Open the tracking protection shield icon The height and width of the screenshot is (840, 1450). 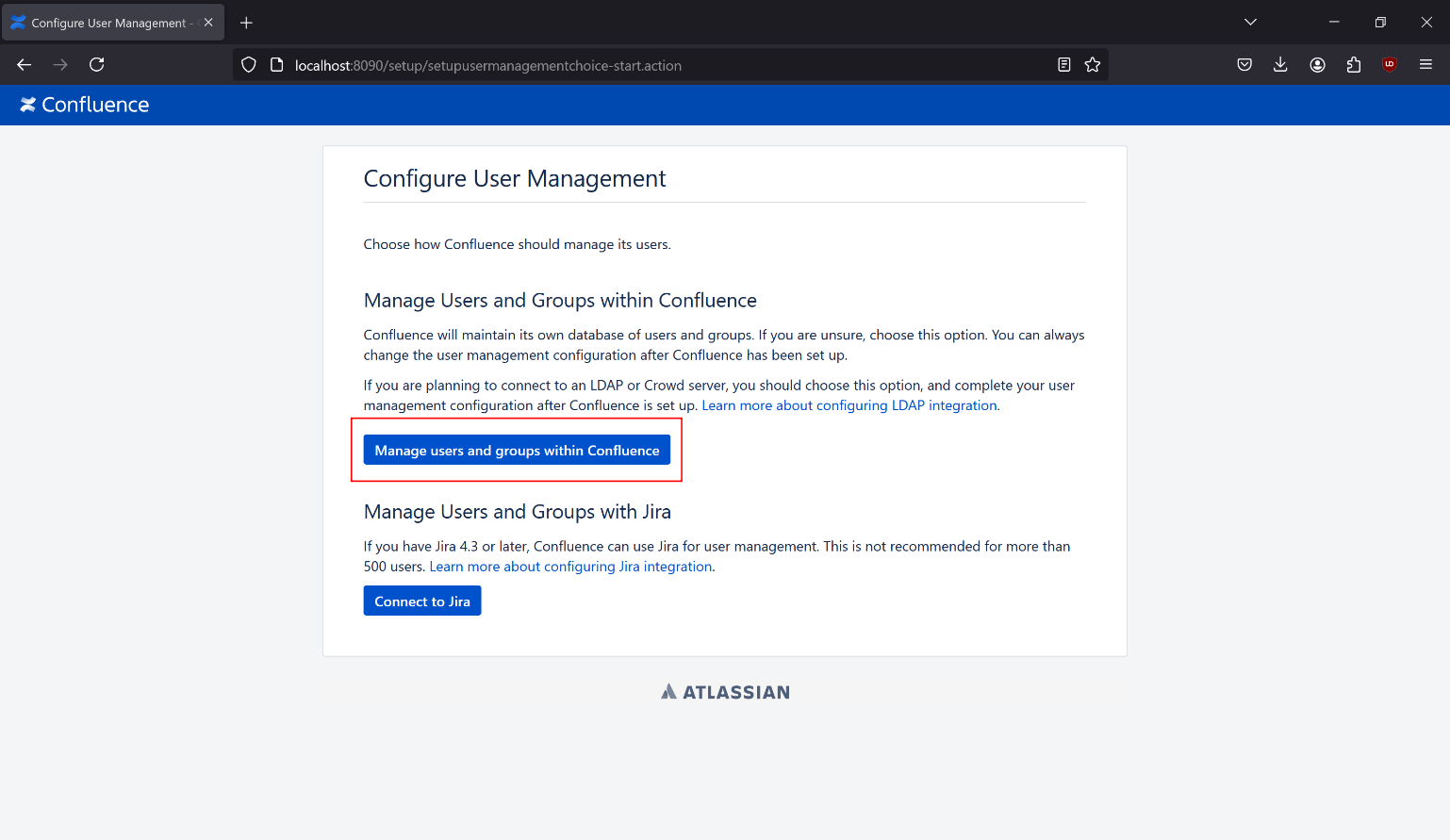[x=249, y=65]
